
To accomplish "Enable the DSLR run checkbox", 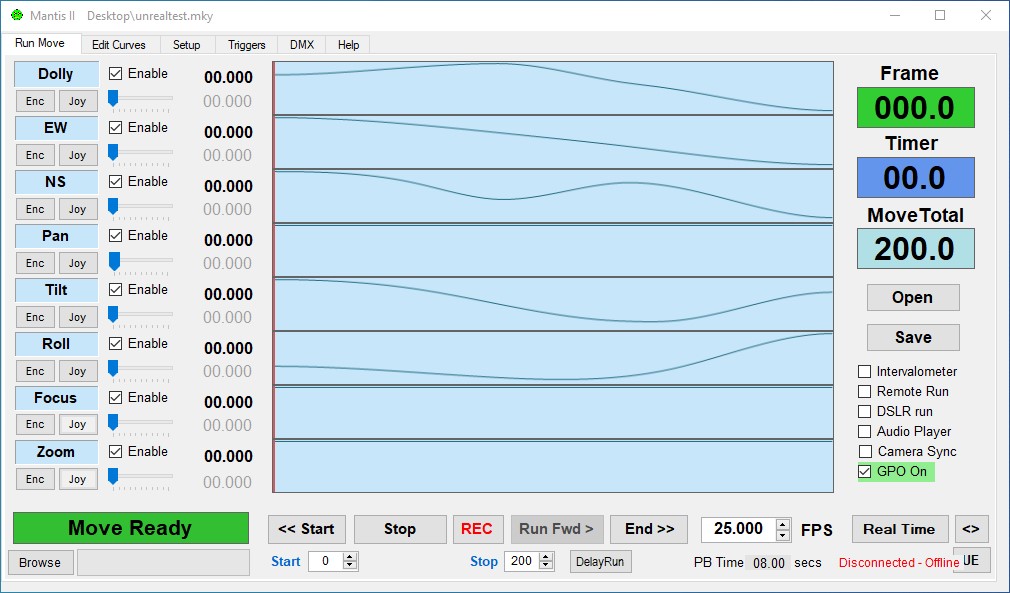I will (x=863, y=411).
